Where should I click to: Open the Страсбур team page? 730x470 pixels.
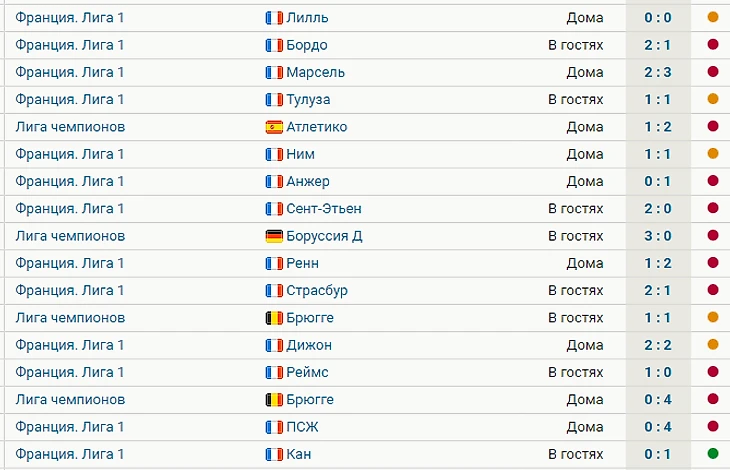pos(317,290)
